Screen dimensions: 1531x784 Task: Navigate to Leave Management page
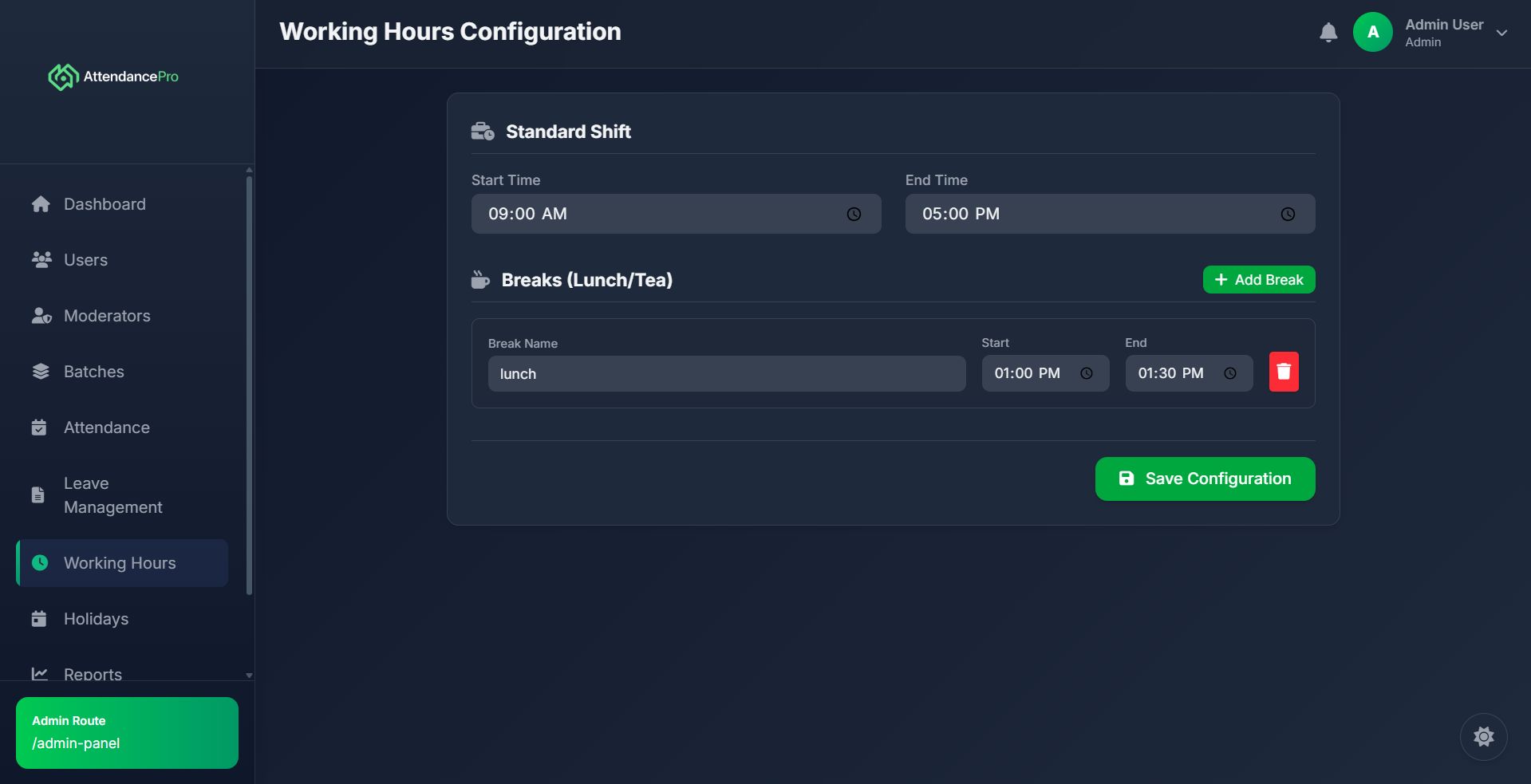click(112, 495)
